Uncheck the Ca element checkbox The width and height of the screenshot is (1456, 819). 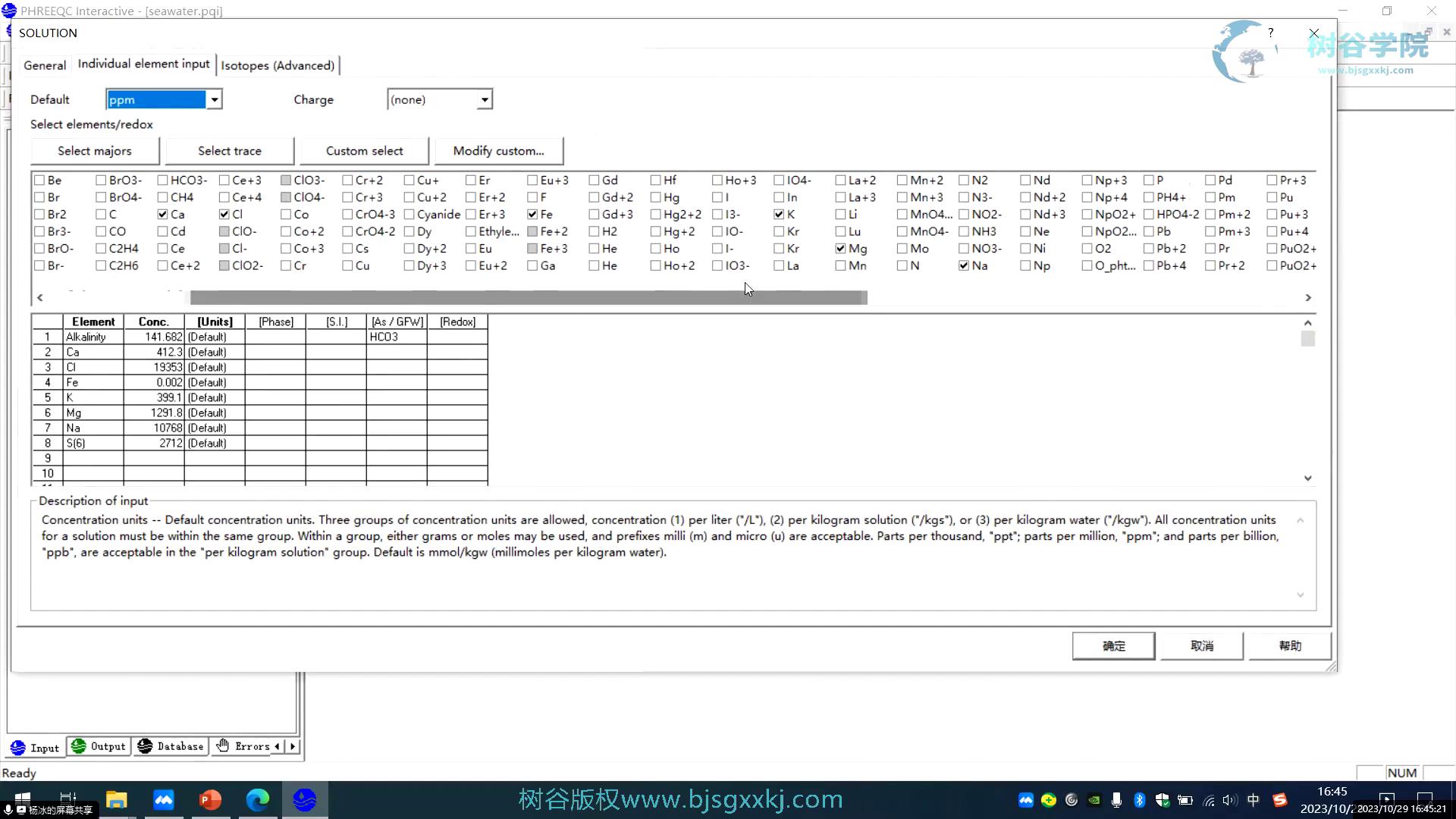pos(163,215)
